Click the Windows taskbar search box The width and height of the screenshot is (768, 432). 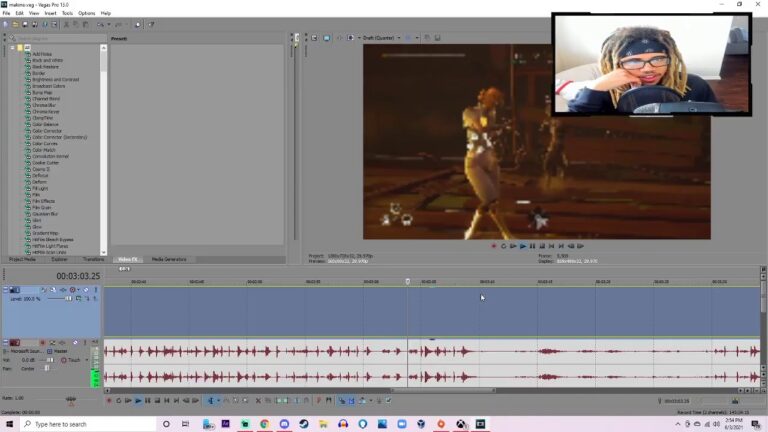(x=85, y=424)
